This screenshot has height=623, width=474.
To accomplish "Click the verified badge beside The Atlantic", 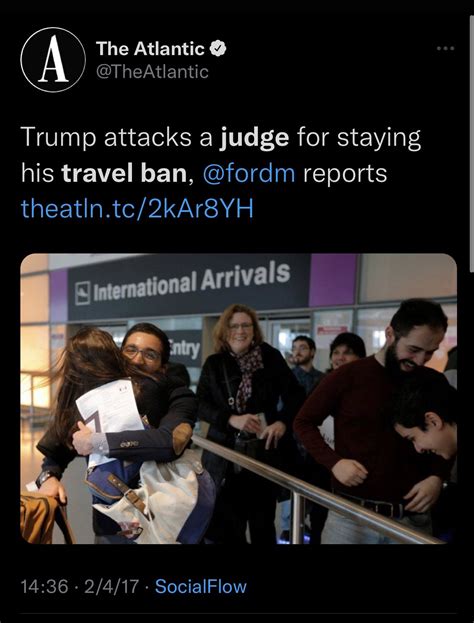I will [218, 48].
